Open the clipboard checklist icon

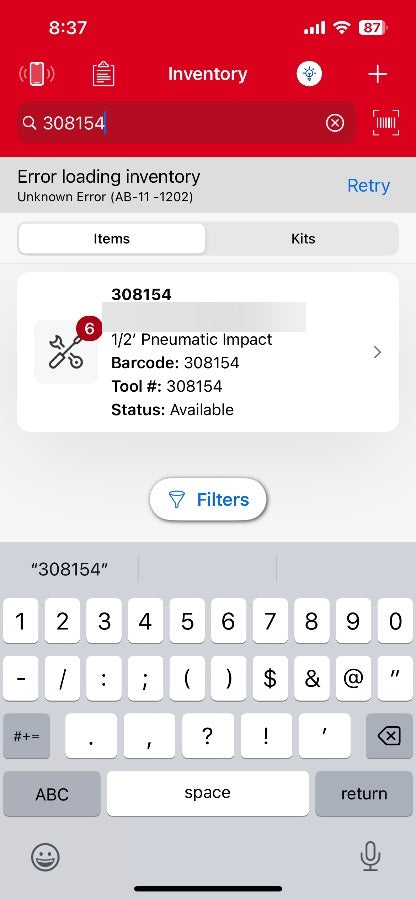[103, 74]
